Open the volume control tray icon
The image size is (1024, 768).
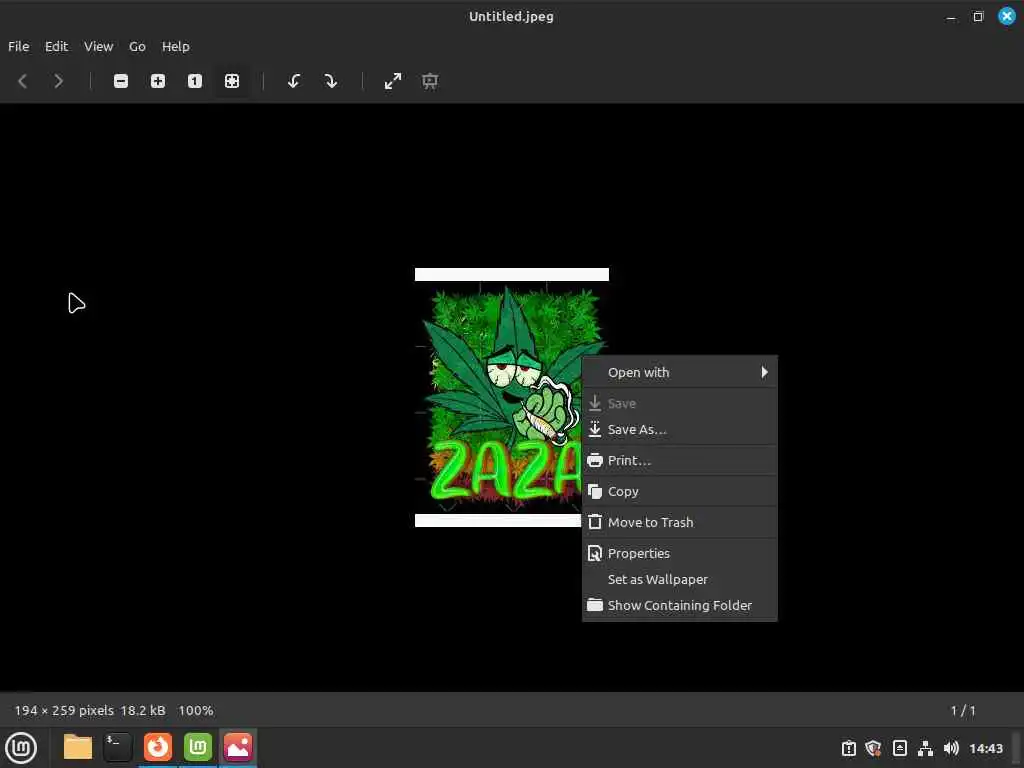click(952, 748)
